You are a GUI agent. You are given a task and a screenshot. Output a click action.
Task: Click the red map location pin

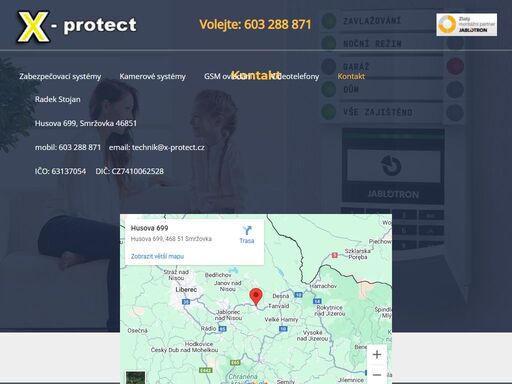pyautogui.click(x=256, y=297)
